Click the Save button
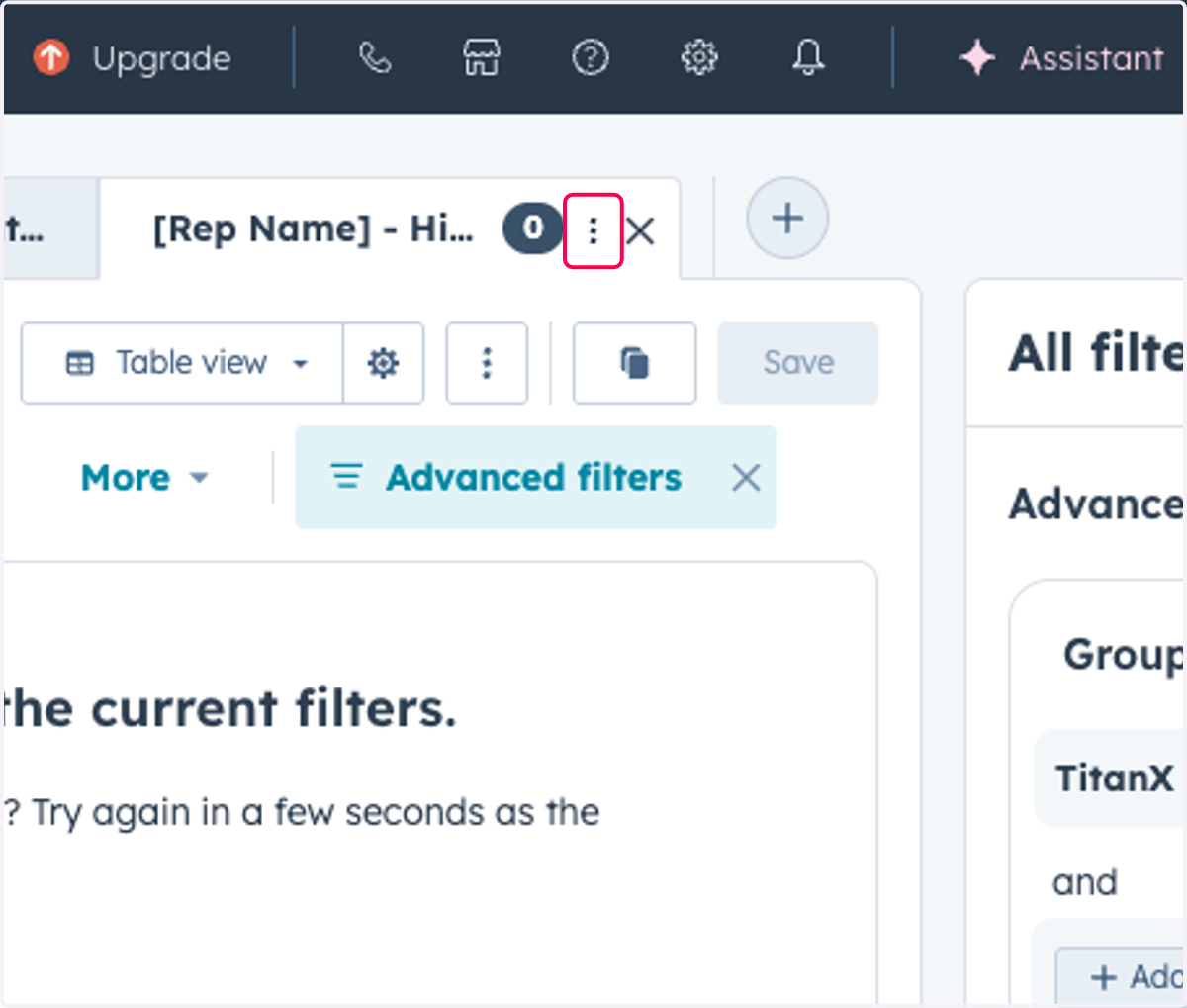1187x1008 pixels. click(x=798, y=363)
